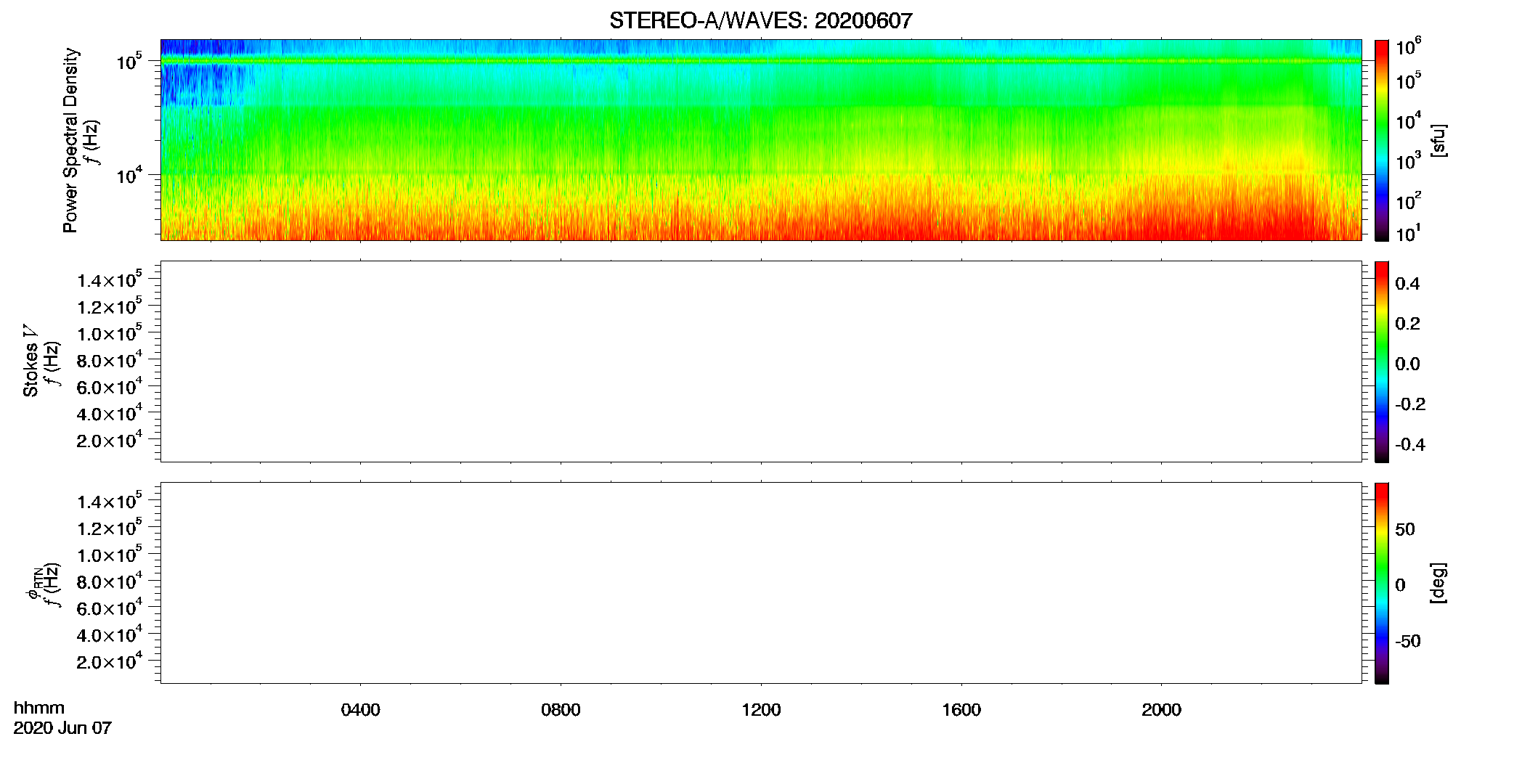Click the "hhmm" time format label

click(39, 709)
